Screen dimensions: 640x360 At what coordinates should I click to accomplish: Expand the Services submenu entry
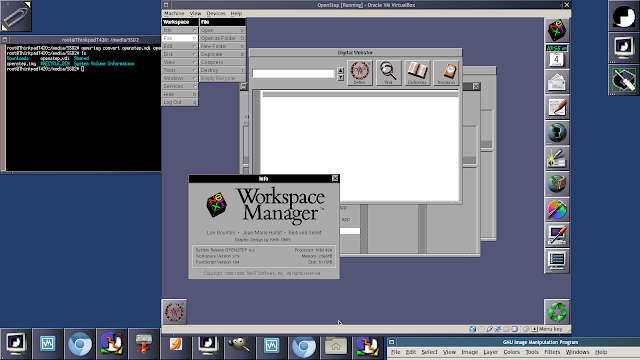click(x=180, y=86)
